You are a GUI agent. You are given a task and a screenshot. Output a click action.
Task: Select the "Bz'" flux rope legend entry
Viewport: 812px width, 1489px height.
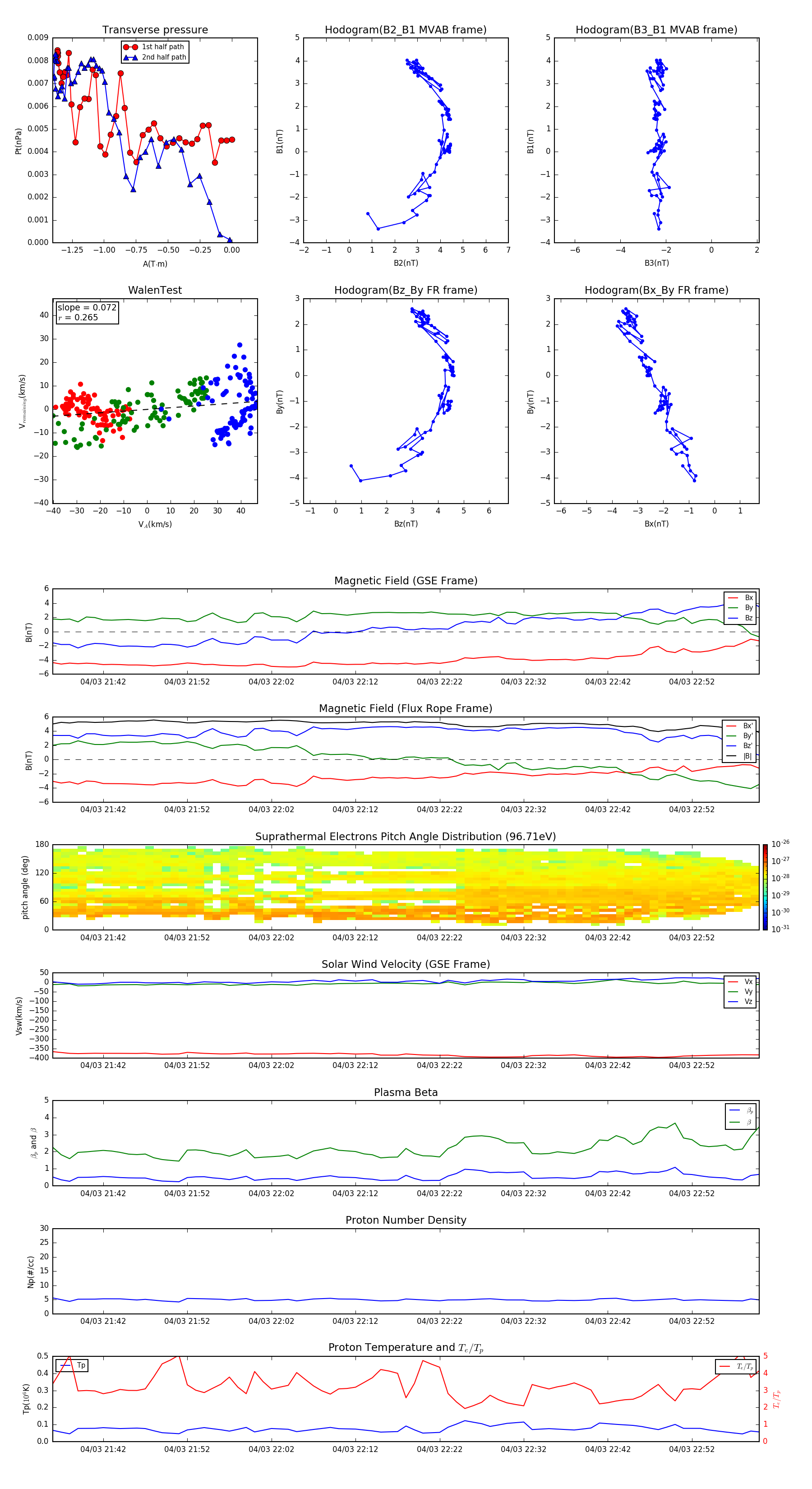click(740, 746)
